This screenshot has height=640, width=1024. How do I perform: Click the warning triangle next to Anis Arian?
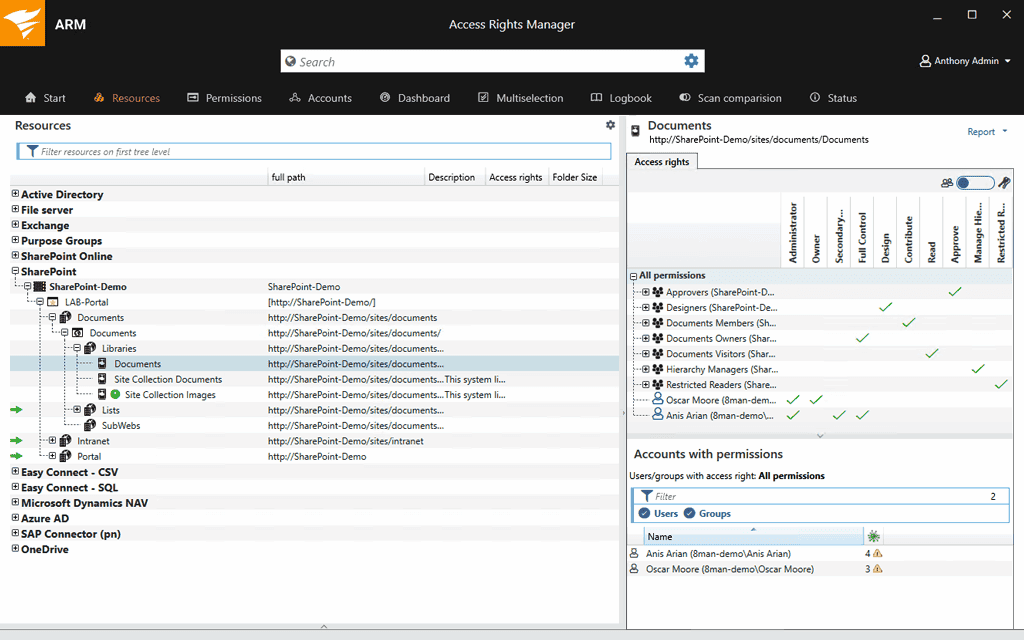coord(876,553)
